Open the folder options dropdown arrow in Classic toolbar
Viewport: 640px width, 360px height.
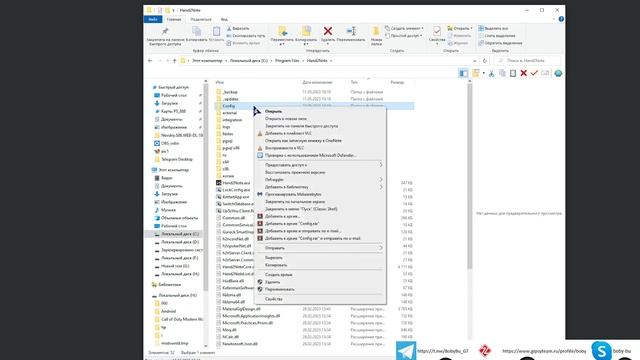484,73
